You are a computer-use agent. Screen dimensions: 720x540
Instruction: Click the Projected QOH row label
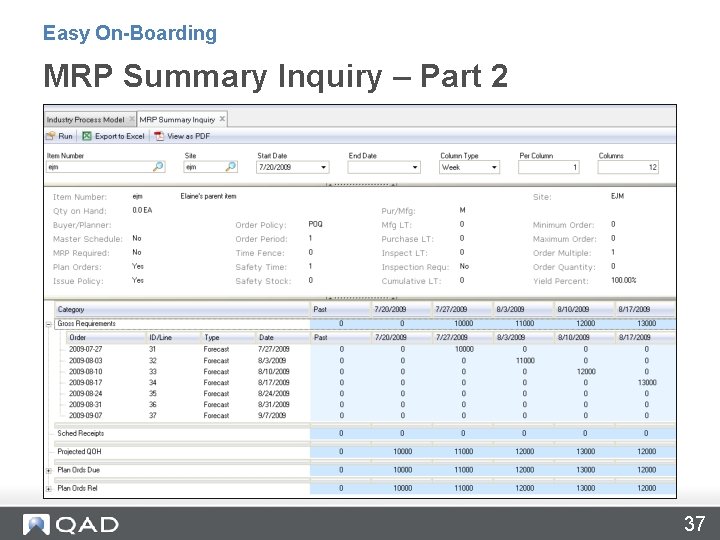click(79, 451)
